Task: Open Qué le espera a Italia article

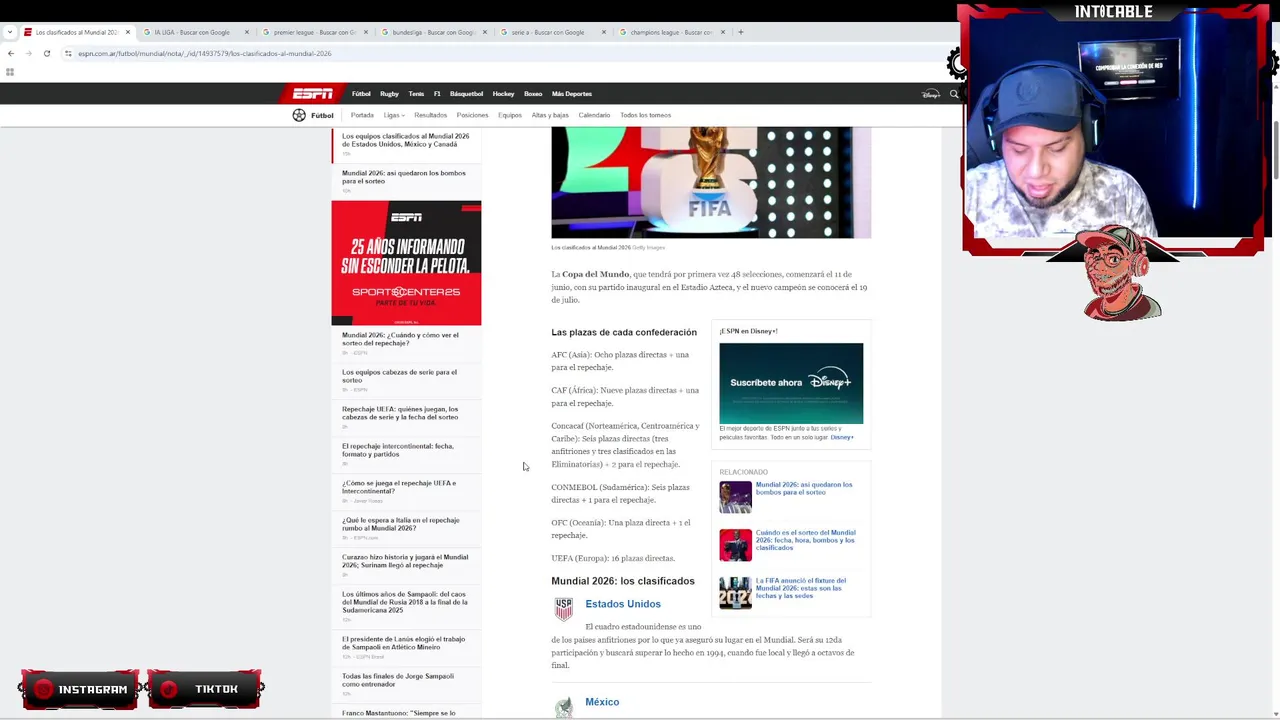Action: 401,524
